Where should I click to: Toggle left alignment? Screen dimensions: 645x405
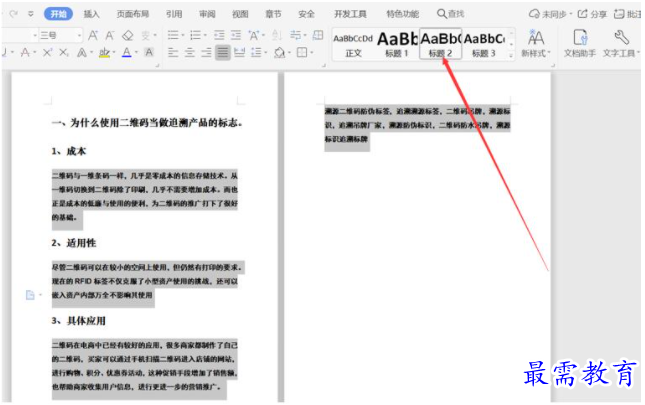(x=173, y=53)
